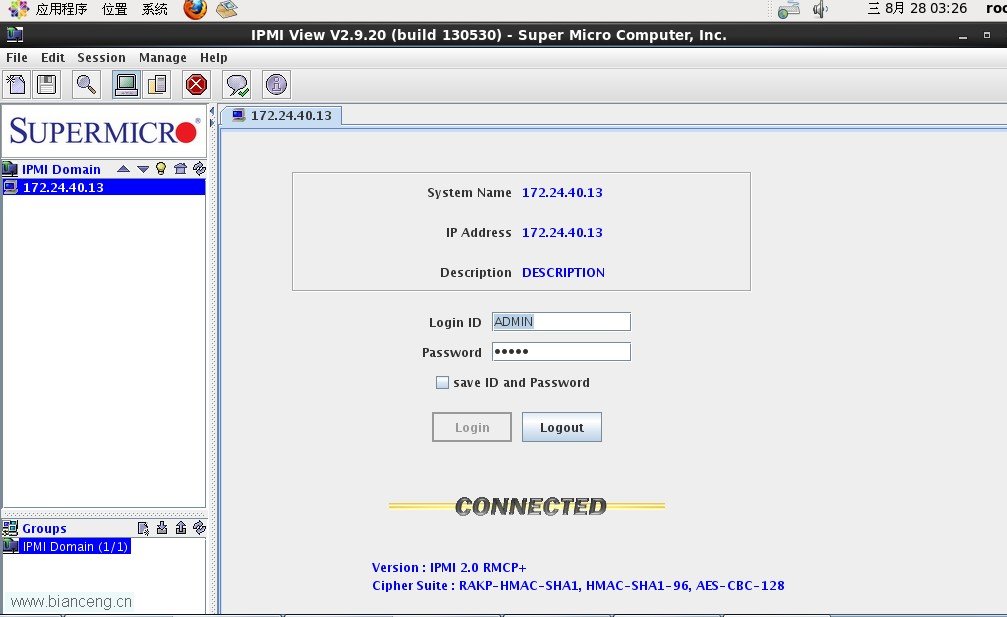
Task: Open the Edit menu
Action: click(53, 58)
